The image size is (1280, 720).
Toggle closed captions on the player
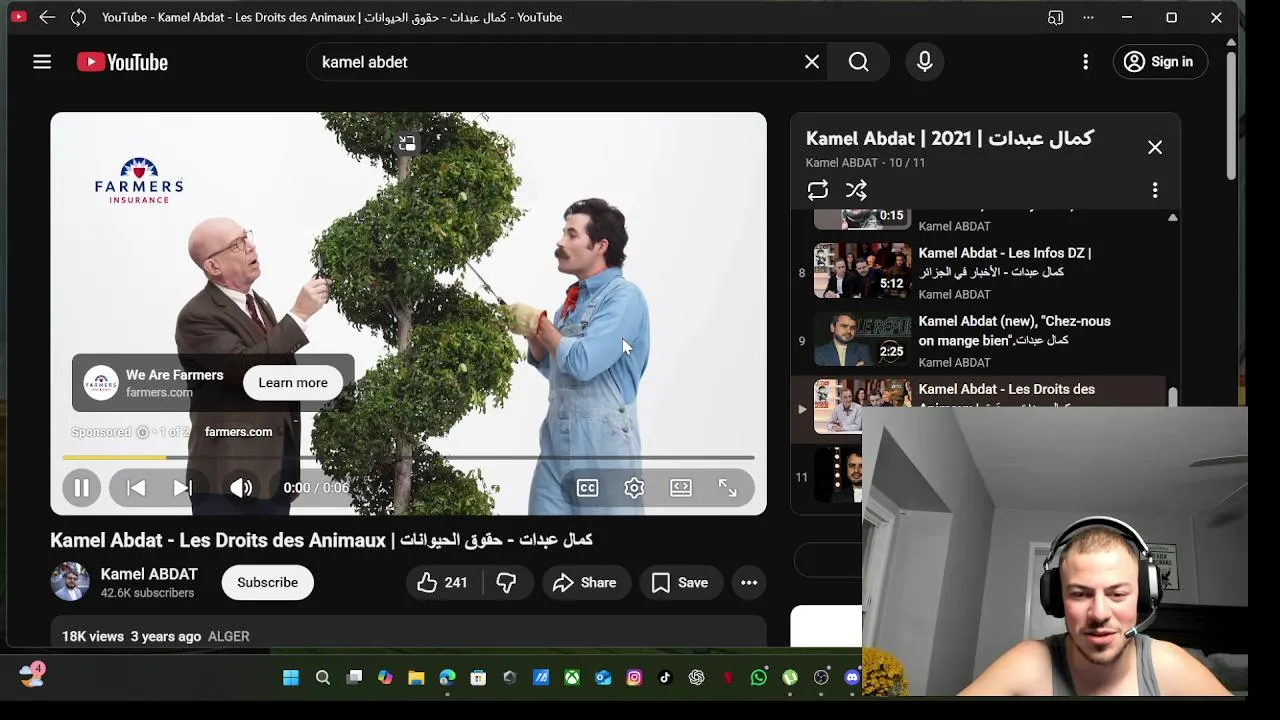tap(588, 488)
